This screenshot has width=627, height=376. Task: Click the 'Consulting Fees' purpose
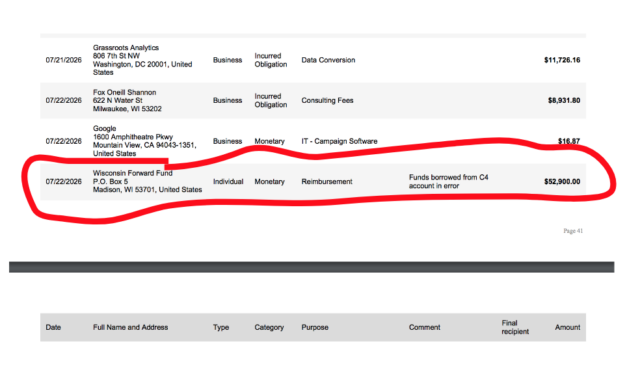(327, 100)
